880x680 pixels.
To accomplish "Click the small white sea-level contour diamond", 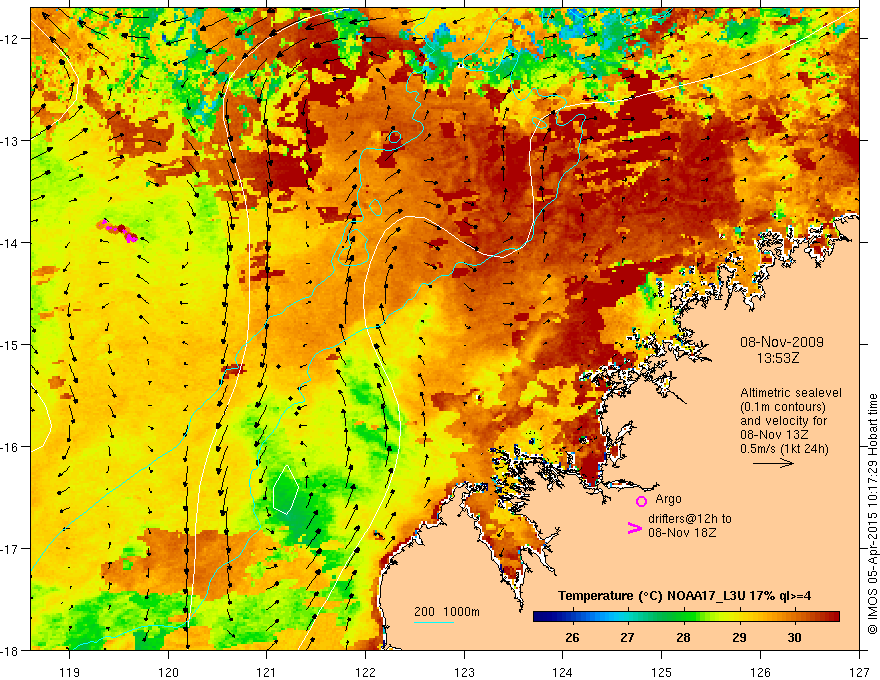I will [285, 489].
